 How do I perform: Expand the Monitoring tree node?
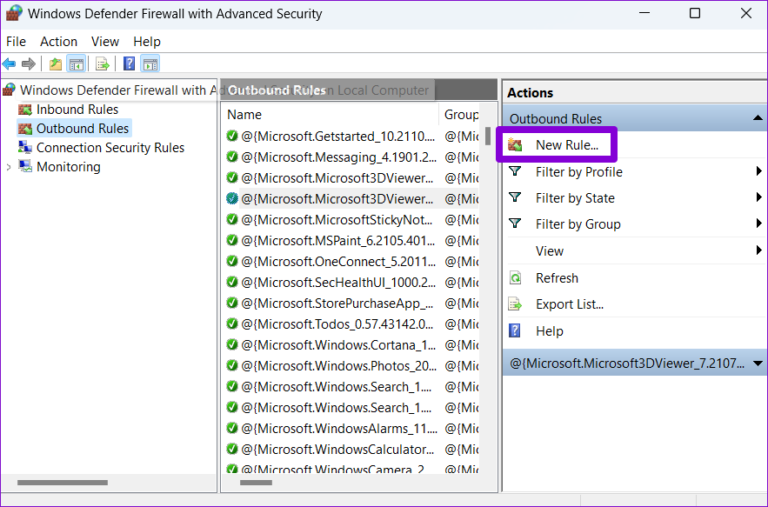[x=8, y=167]
